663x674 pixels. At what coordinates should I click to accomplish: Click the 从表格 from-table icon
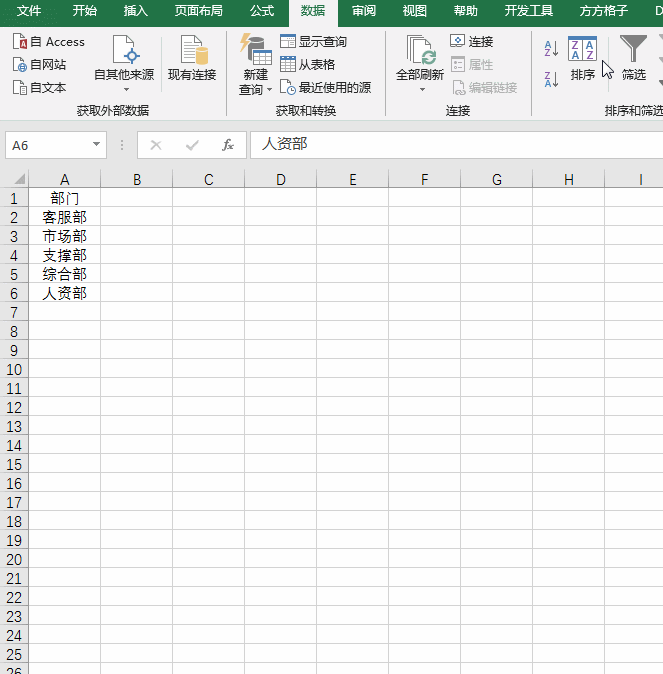point(288,64)
